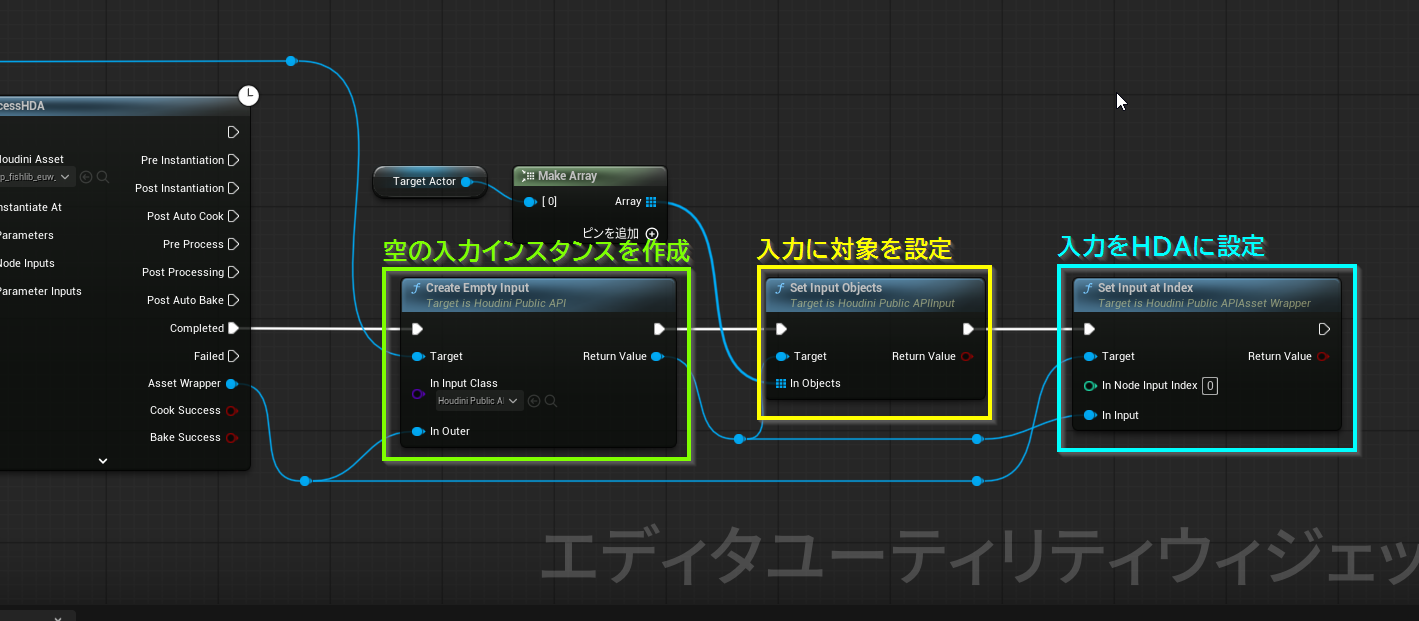
Task: Open the Houdini Asset selection dropdown
Action: [37, 177]
